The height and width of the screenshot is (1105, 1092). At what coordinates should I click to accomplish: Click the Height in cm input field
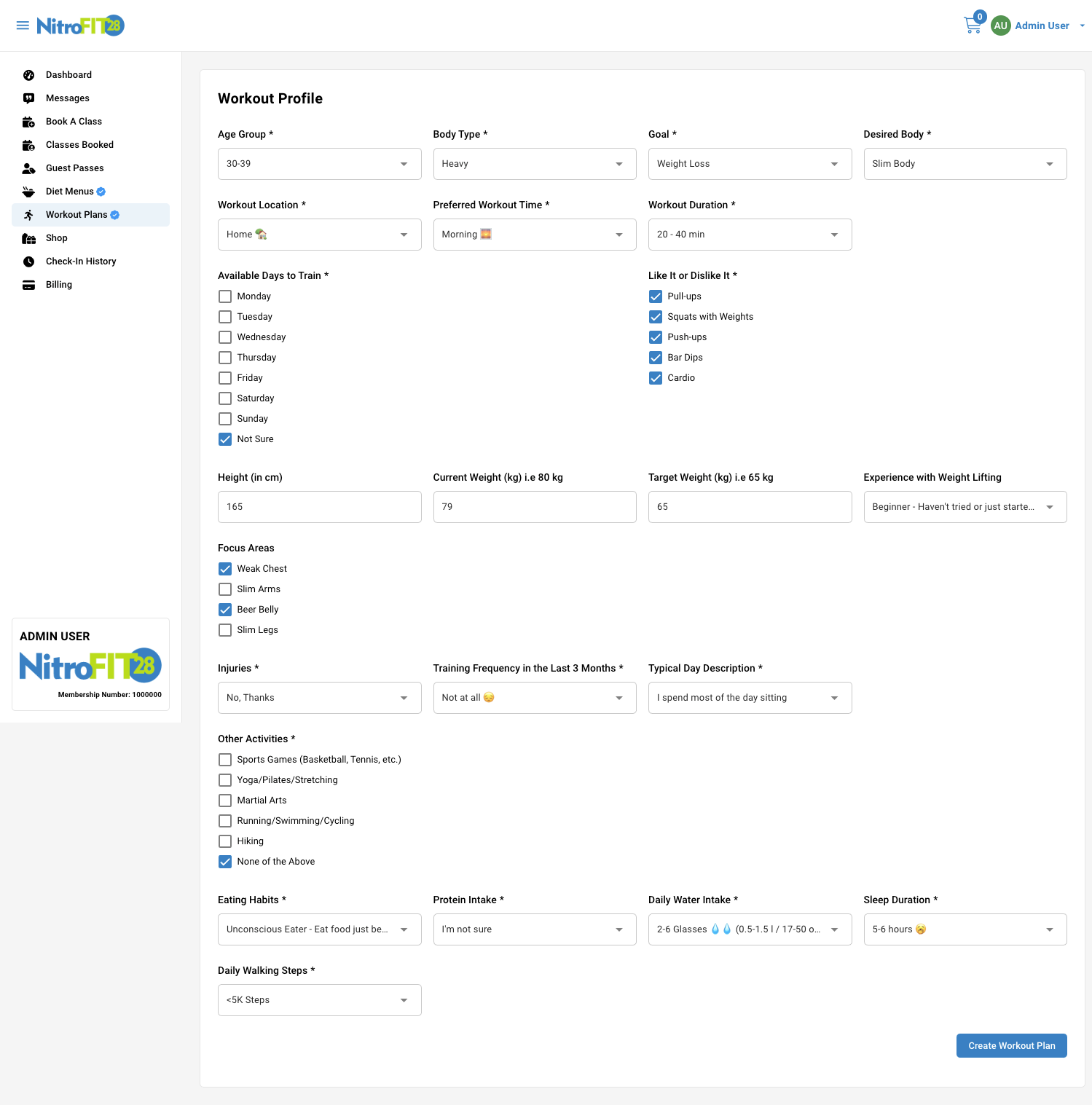click(x=319, y=506)
